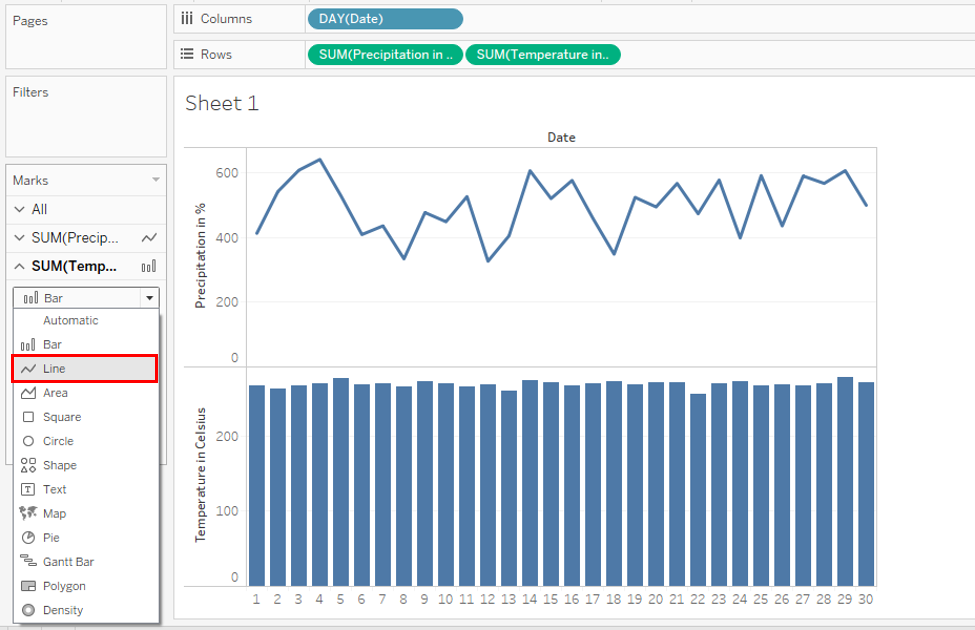Collapse the SUM(Temp...) marks section
The width and height of the screenshot is (975, 630).
pyautogui.click(x=18, y=266)
